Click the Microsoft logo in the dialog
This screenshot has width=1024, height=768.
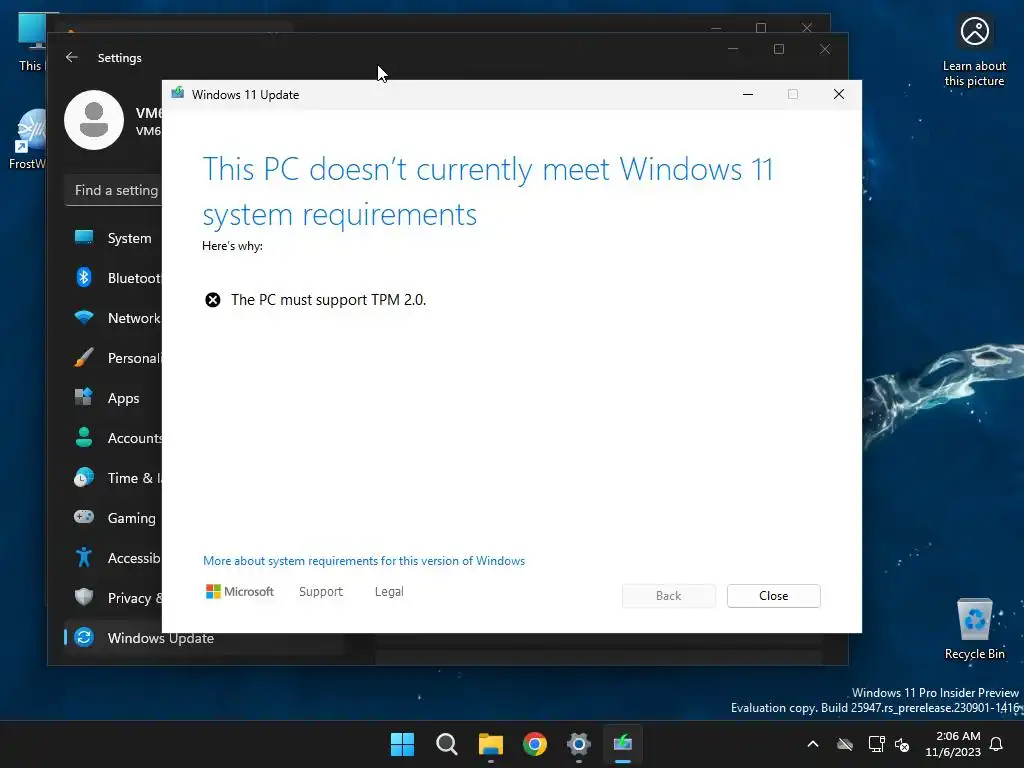[240, 592]
